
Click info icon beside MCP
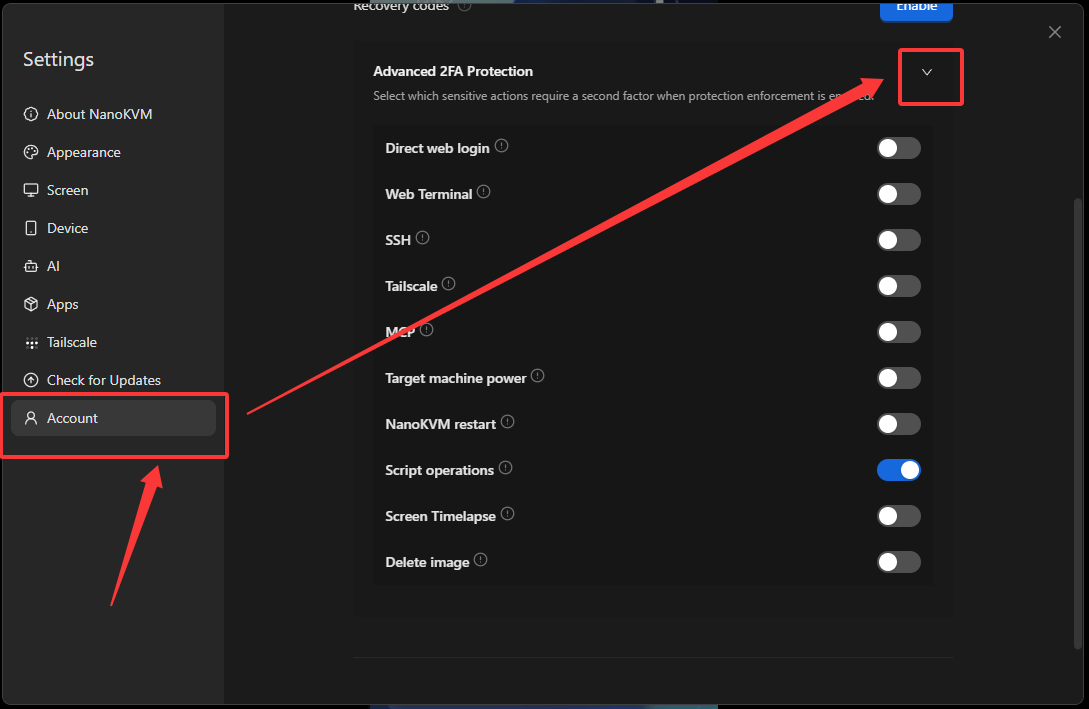click(x=426, y=329)
